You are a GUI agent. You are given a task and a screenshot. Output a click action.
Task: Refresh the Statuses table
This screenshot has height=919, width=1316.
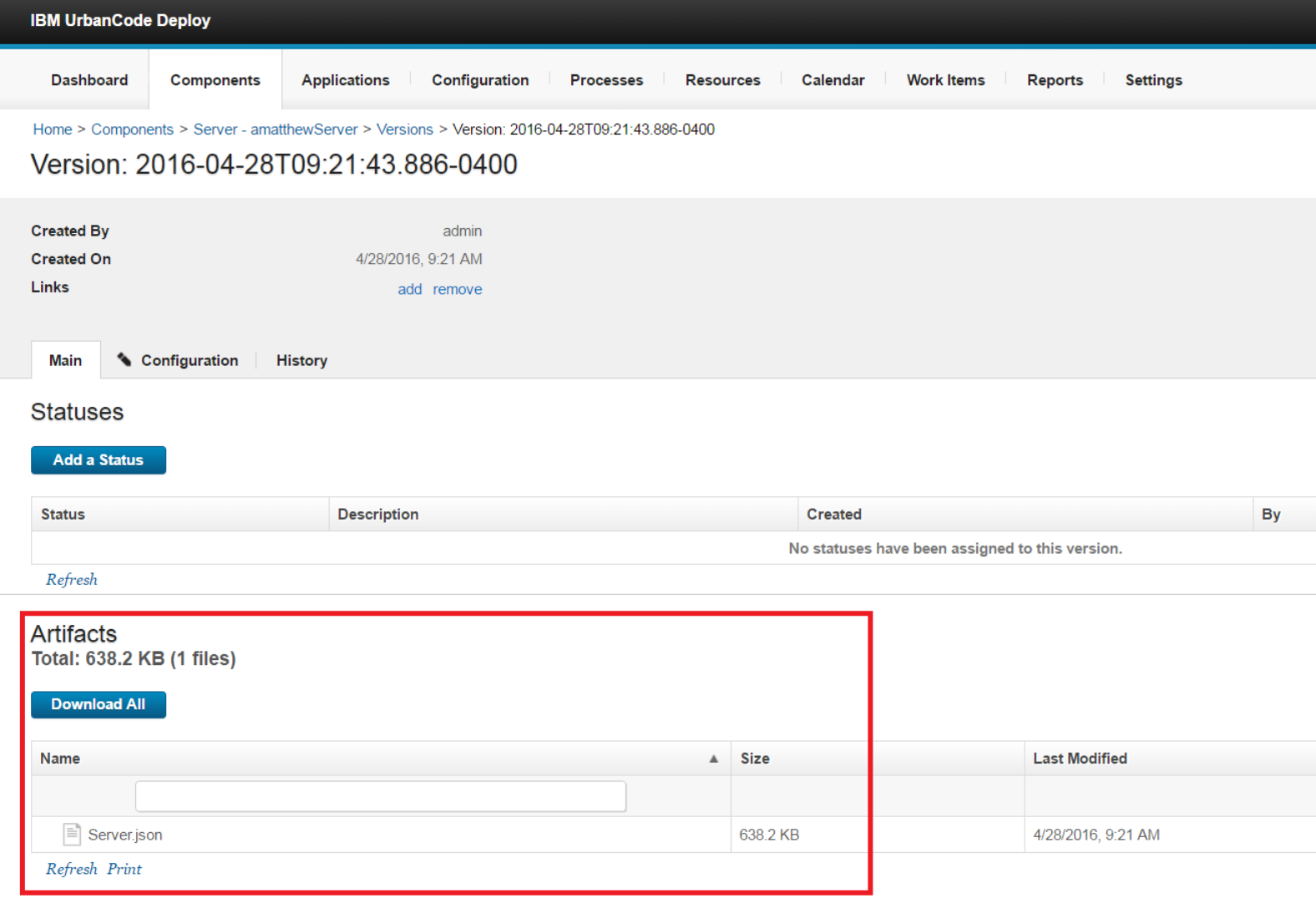pyautogui.click(x=72, y=580)
